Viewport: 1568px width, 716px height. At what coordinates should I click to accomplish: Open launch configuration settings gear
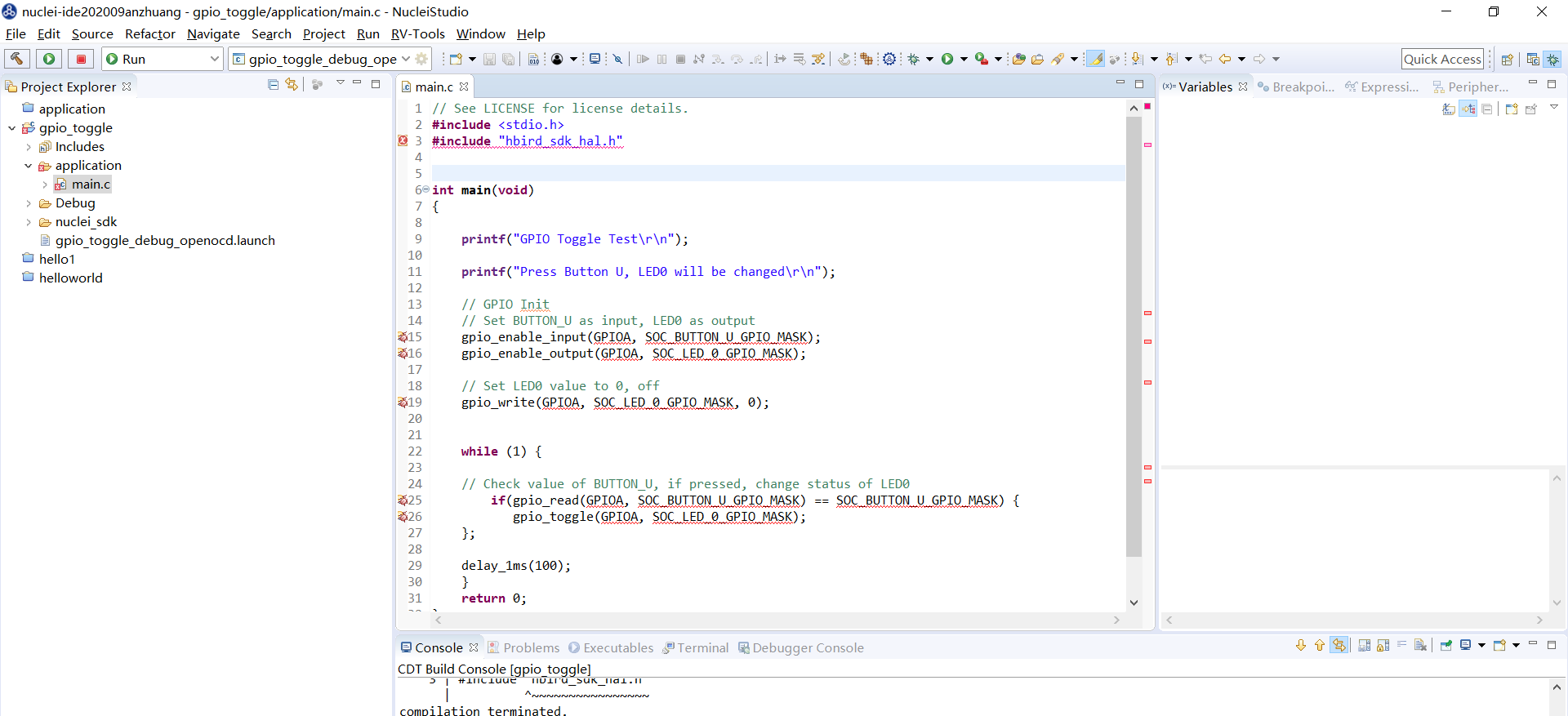421,59
